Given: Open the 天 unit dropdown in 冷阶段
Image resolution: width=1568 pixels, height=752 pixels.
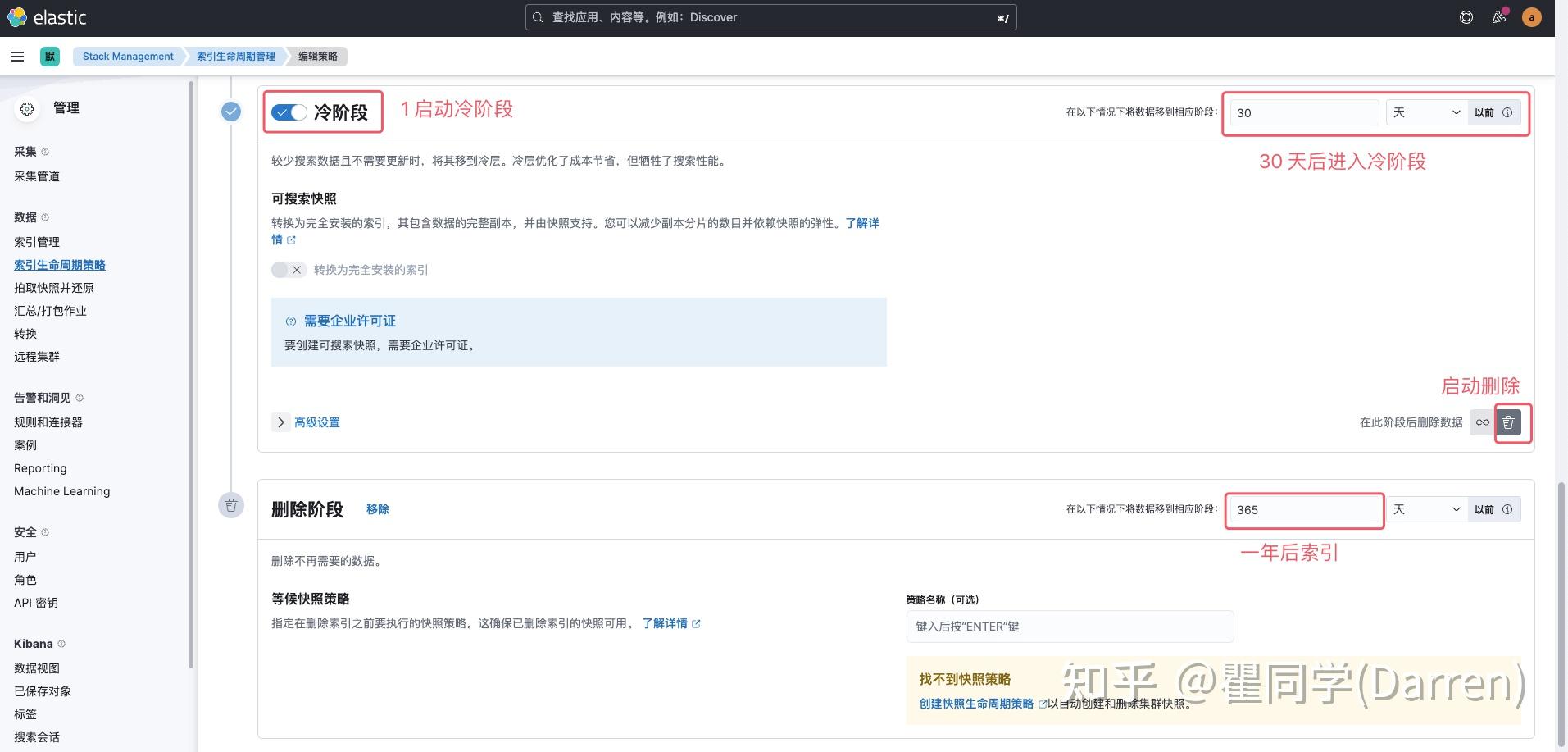Looking at the screenshot, I should click(1426, 112).
